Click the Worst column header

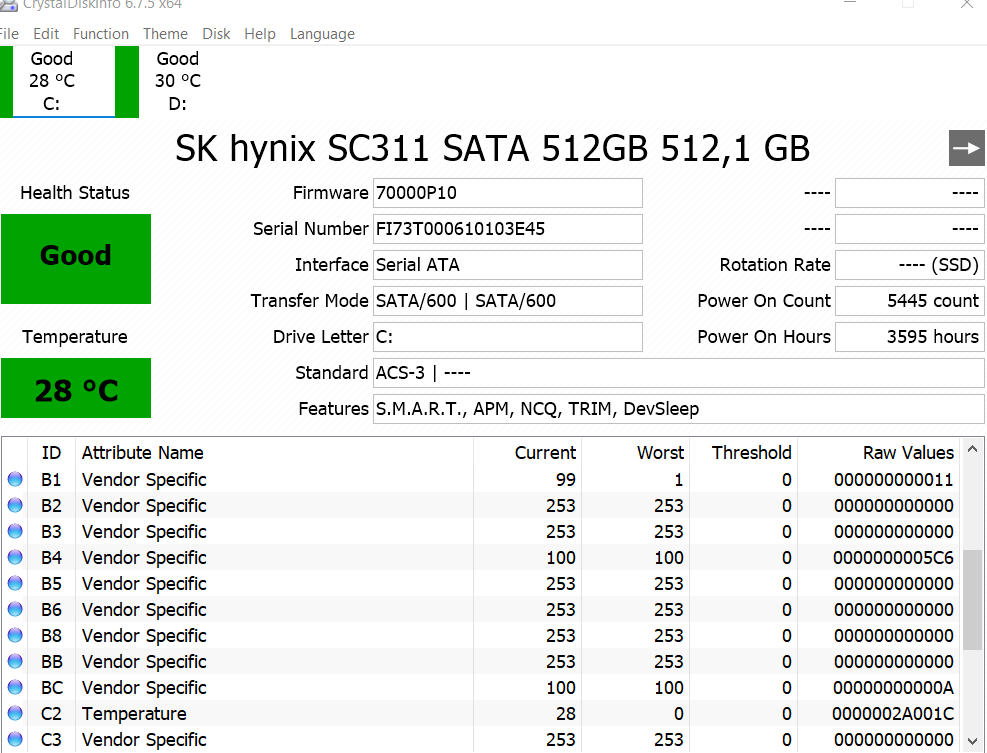(636, 453)
